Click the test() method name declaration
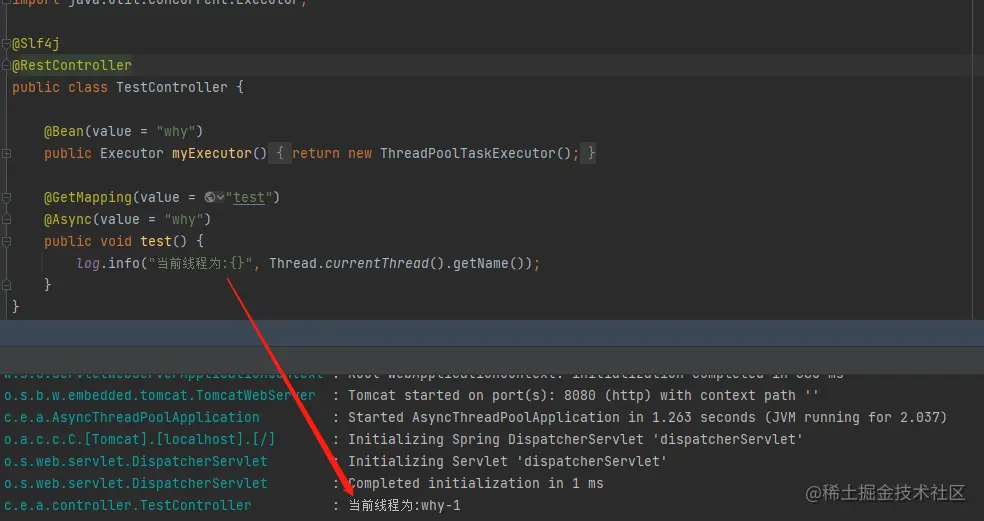Image resolution: width=984 pixels, height=521 pixels. pyautogui.click(x=156, y=241)
